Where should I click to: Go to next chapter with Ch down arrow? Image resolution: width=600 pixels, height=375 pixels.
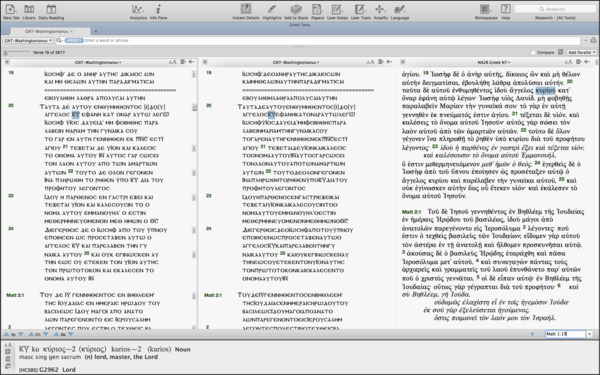46,334
